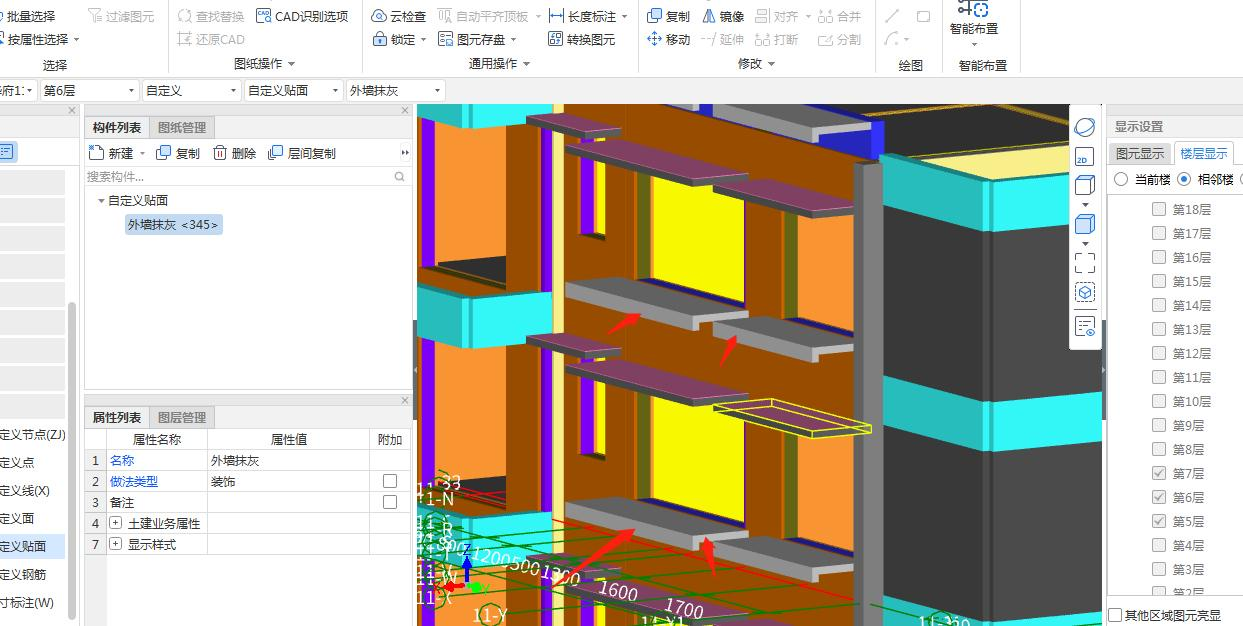The width and height of the screenshot is (1243, 626).
Task: Click the 搜索构件 search field
Action: click(x=238, y=176)
